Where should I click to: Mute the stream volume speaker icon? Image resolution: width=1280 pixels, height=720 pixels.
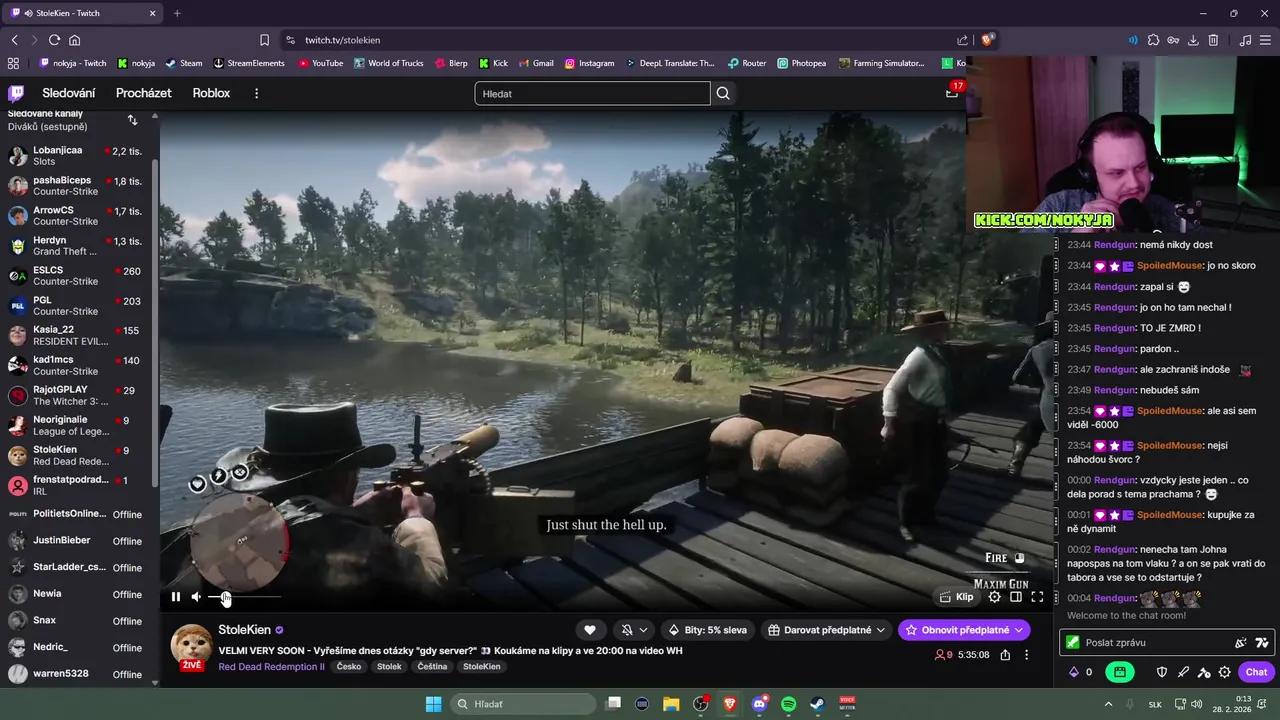tap(196, 597)
